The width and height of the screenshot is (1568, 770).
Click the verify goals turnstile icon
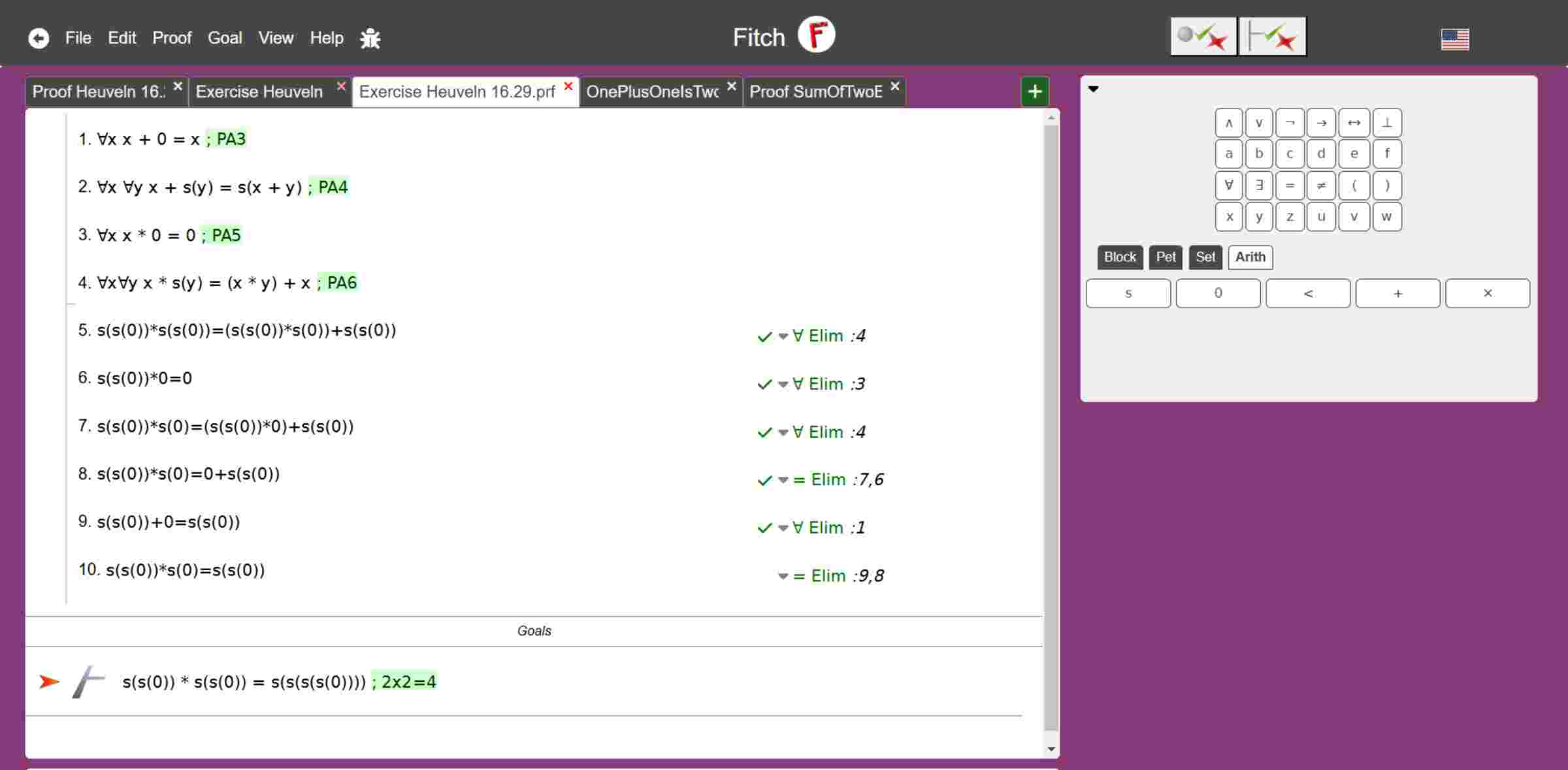click(1272, 37)
